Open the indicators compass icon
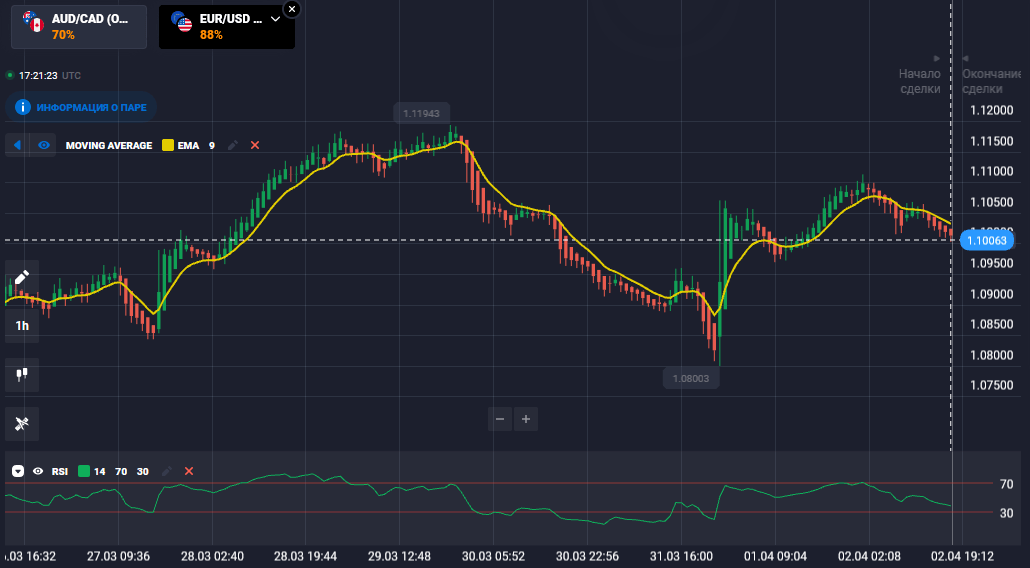The width and height of the screenshot is (1030, 568). click(22, 424)
